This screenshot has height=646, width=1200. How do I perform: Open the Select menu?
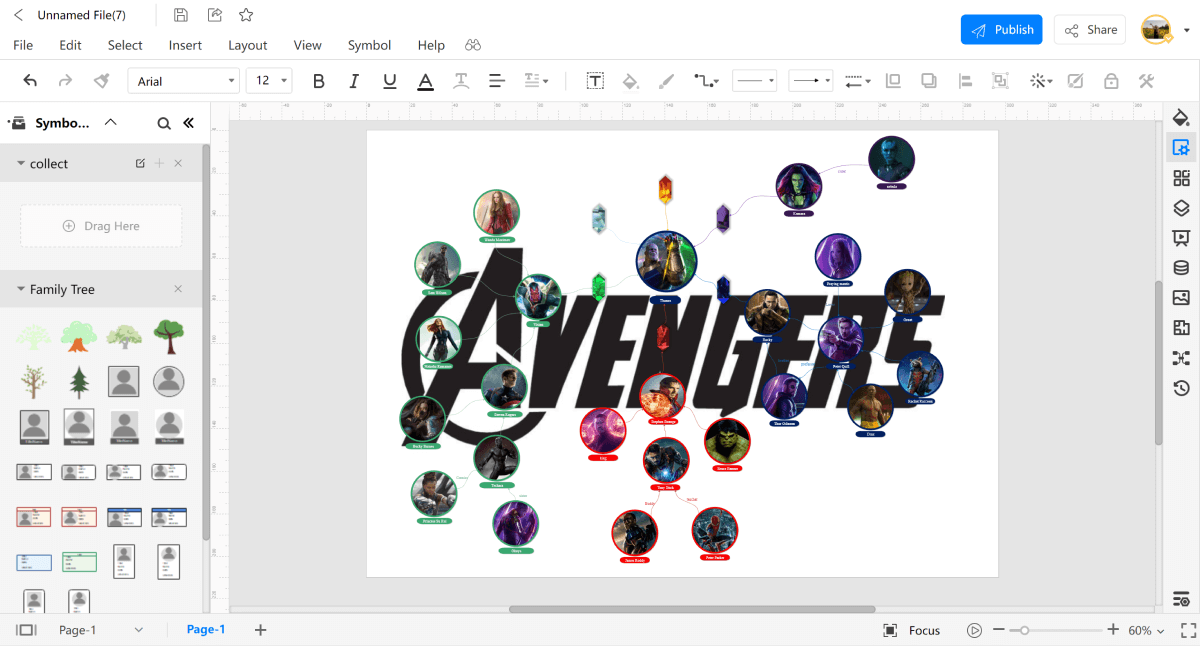pyautogui.click(x=125, y=45)
